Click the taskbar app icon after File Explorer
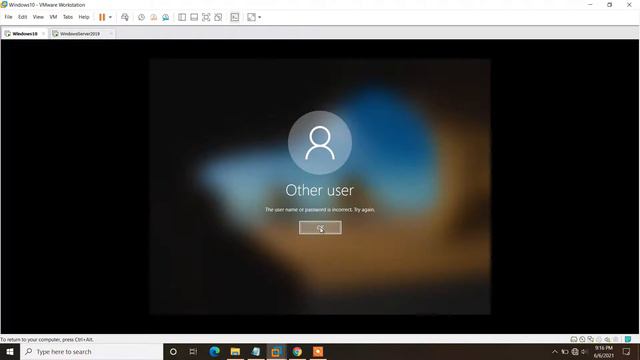 point(256,351)
